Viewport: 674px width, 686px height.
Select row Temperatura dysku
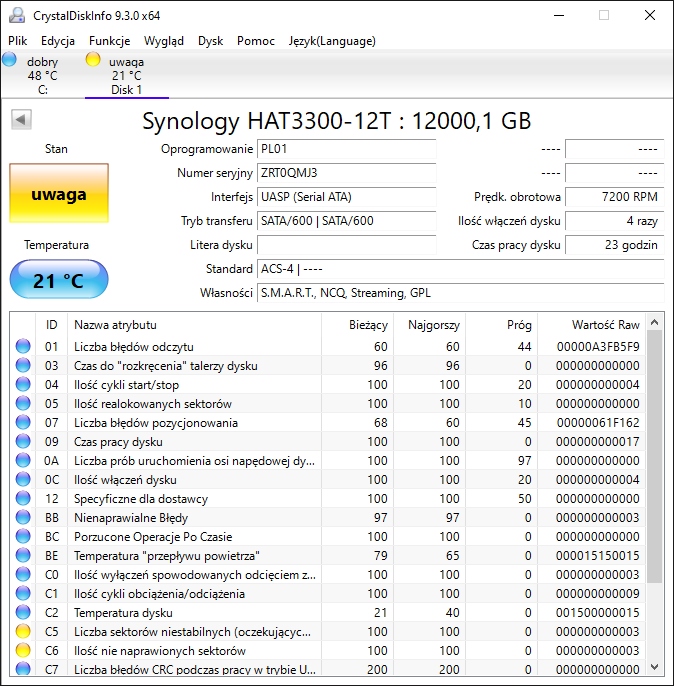point(328,612)
